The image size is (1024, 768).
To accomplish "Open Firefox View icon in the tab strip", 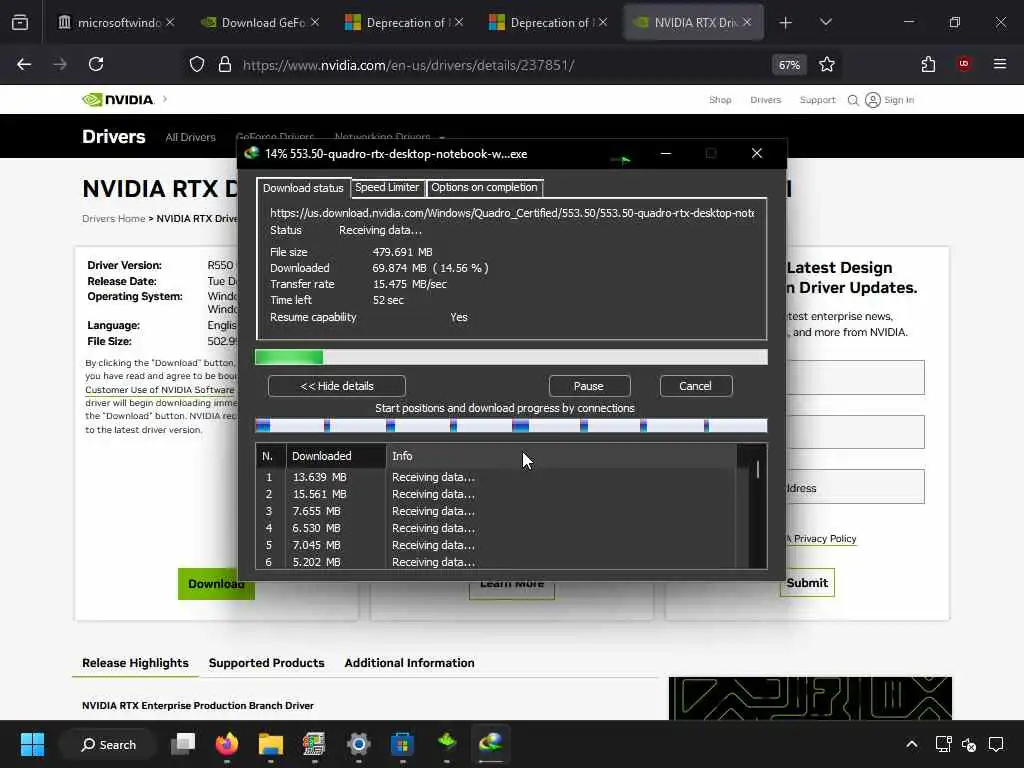I will pos(20,22).
